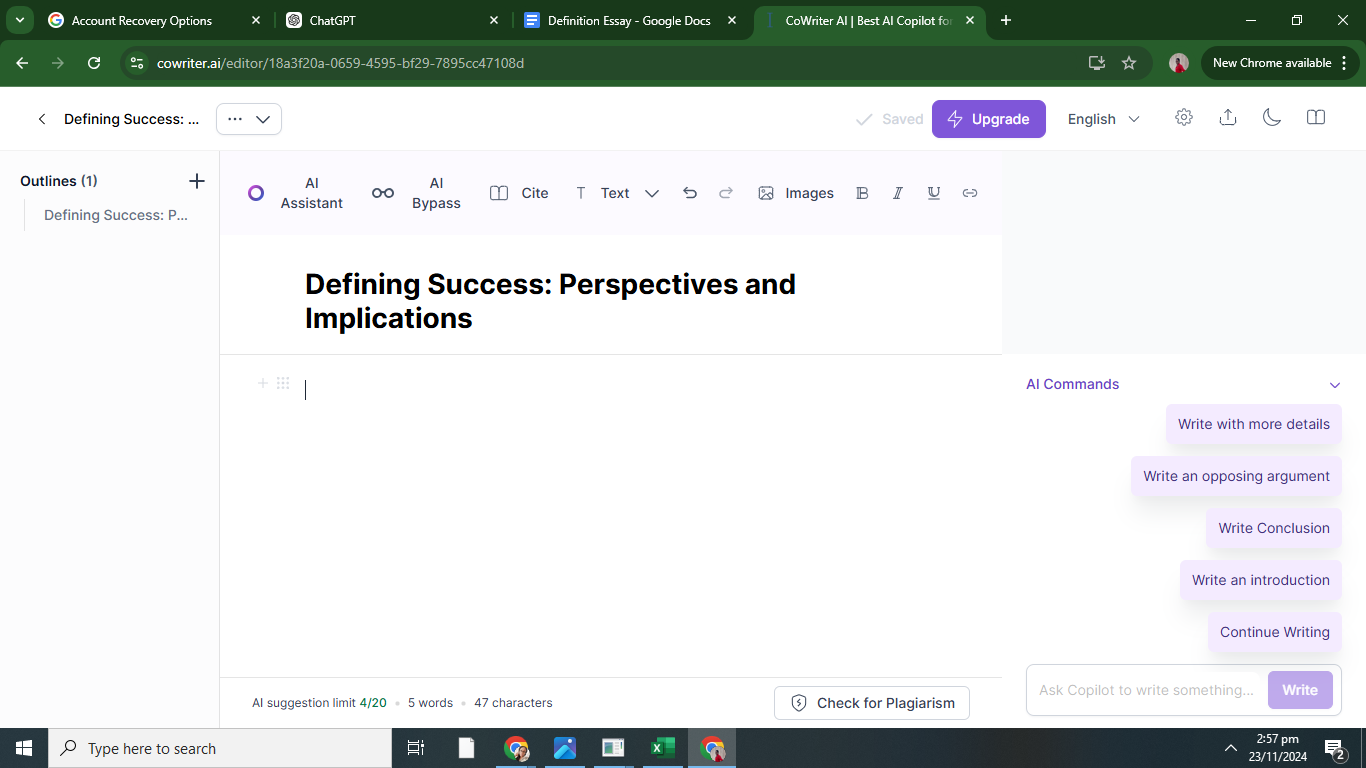Viewport: 1366px width, 768px height.
Task: Insert a hyperlink with link icon
Action: tap(970, 193)
